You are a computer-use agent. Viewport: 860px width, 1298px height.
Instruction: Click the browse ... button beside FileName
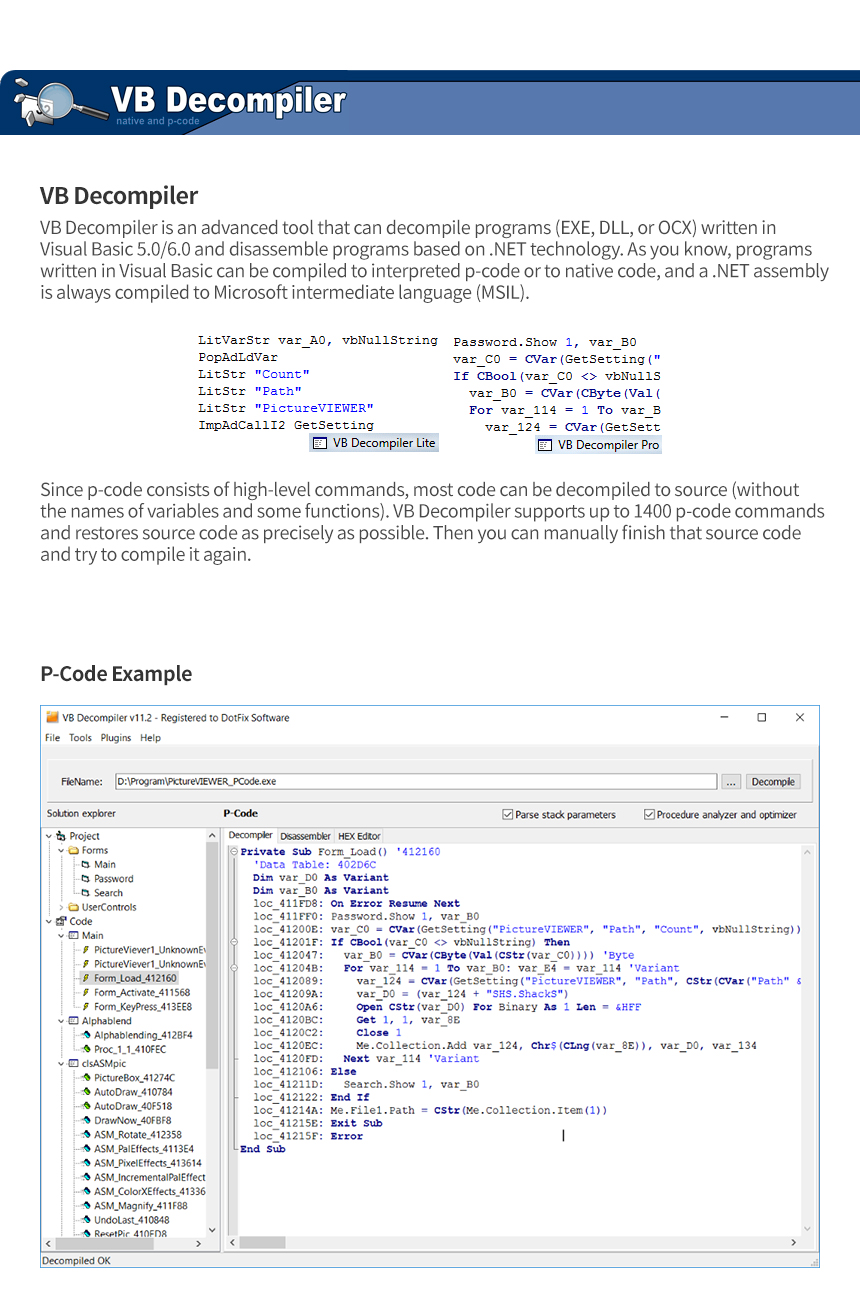[x=733, y=782]
